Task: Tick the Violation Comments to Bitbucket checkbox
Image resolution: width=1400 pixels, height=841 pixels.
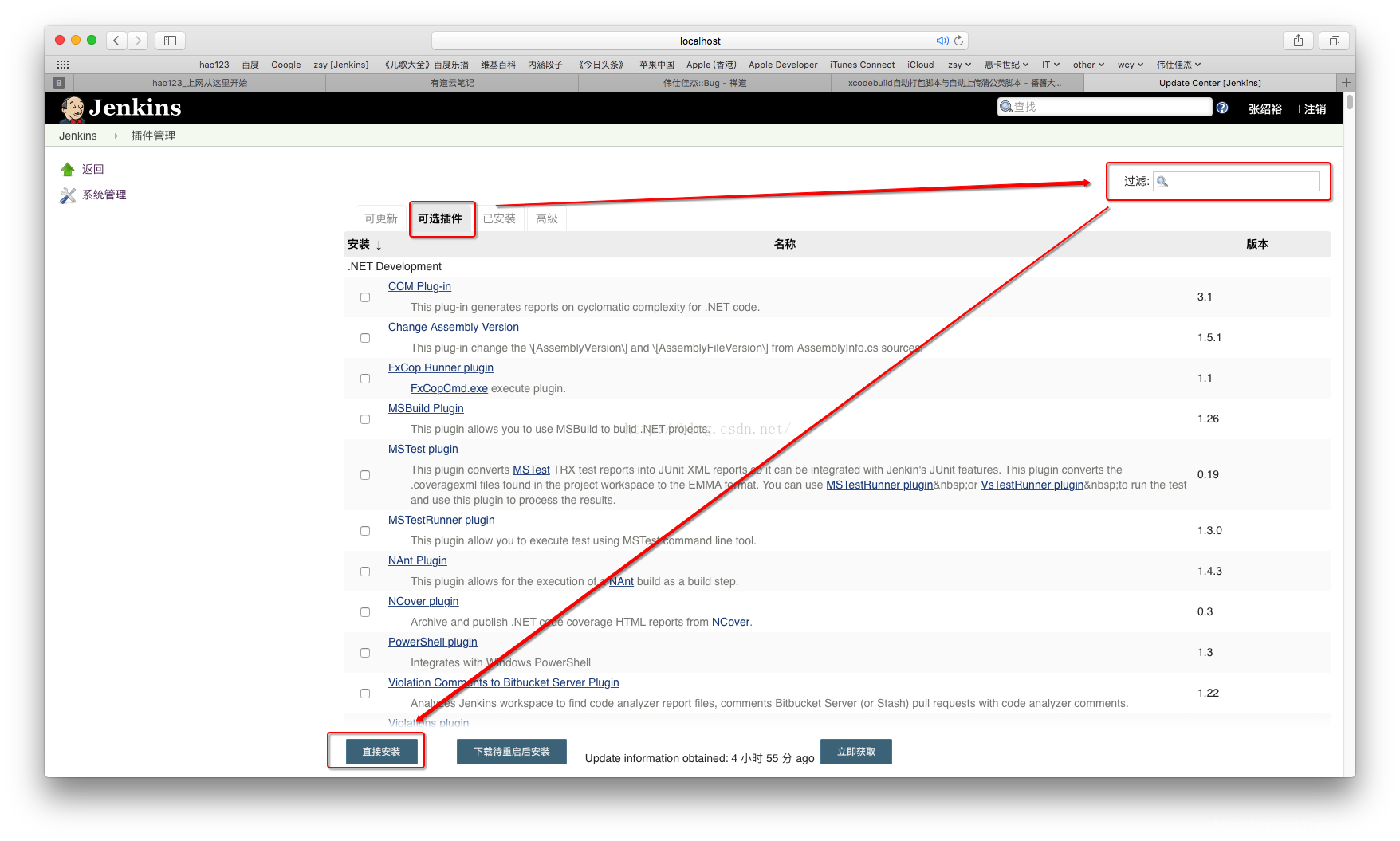Action: (365, 694)
